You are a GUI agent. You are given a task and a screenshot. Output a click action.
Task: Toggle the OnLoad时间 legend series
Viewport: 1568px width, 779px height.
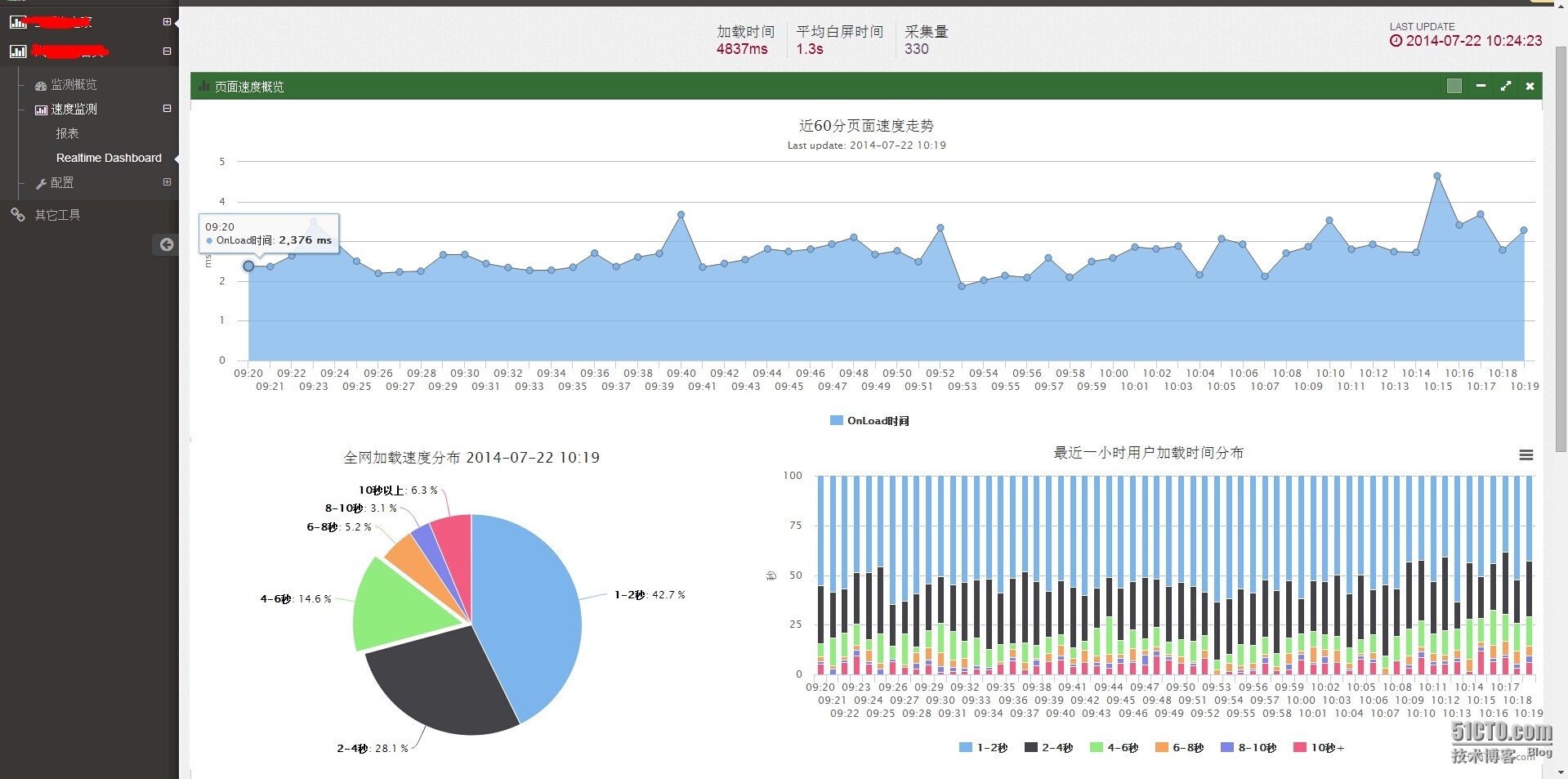[x=869, y=421]
